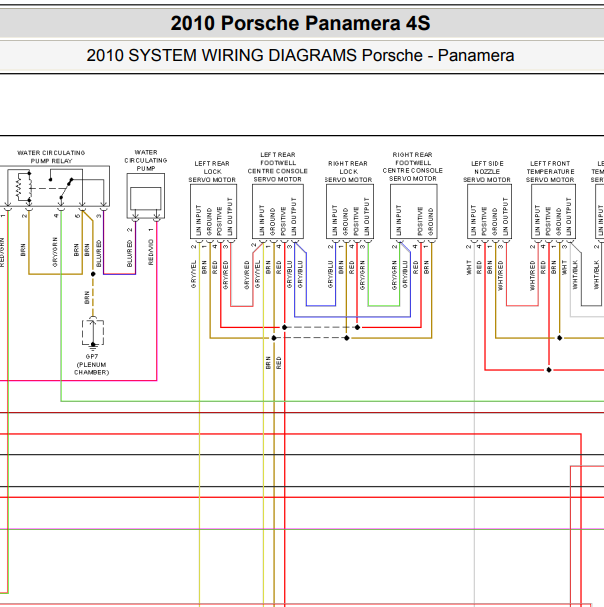Select the "2010 SYSTEM WIRING DIAGRAMS Porsche - Panamera" subtitle
604x607 pixels.
(x=300, y=55)
